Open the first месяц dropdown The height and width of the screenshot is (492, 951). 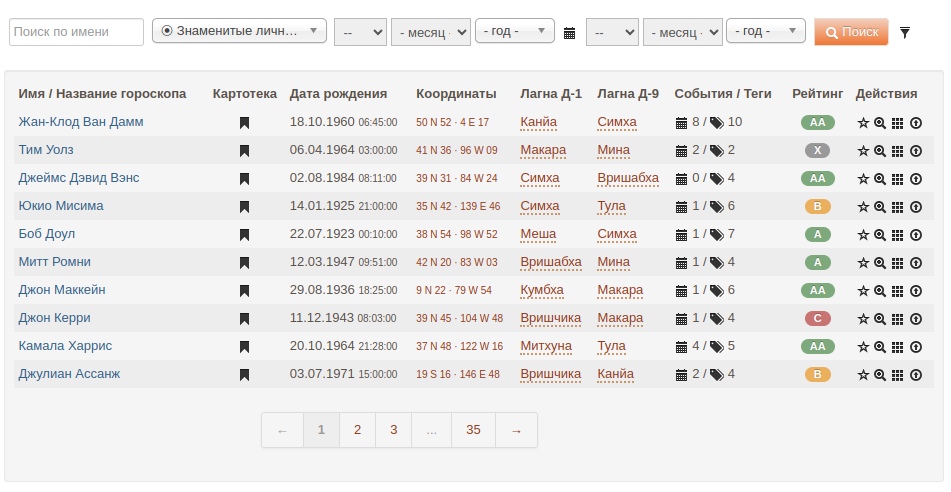pyautogui.click(x=431, y=32)
